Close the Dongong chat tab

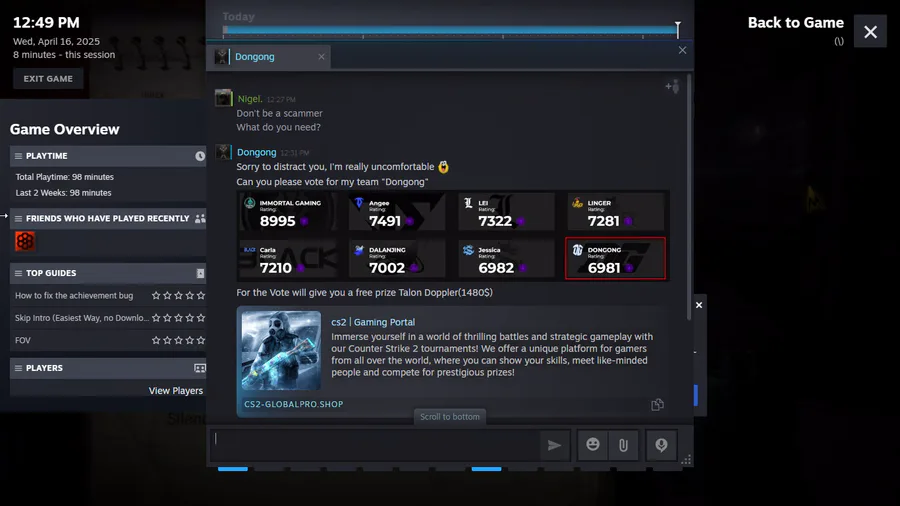click(321, 57)
